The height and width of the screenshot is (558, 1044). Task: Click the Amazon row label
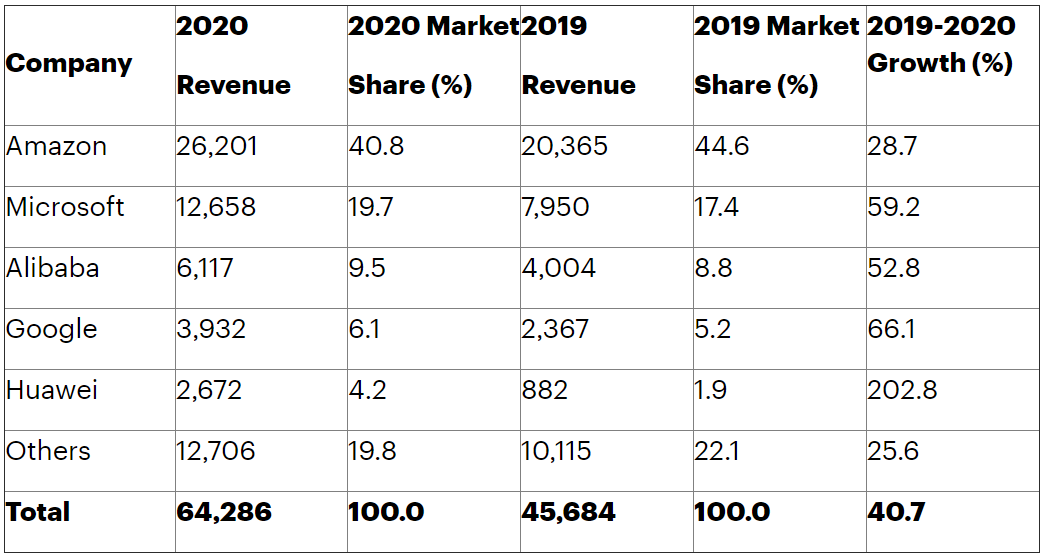56,146
